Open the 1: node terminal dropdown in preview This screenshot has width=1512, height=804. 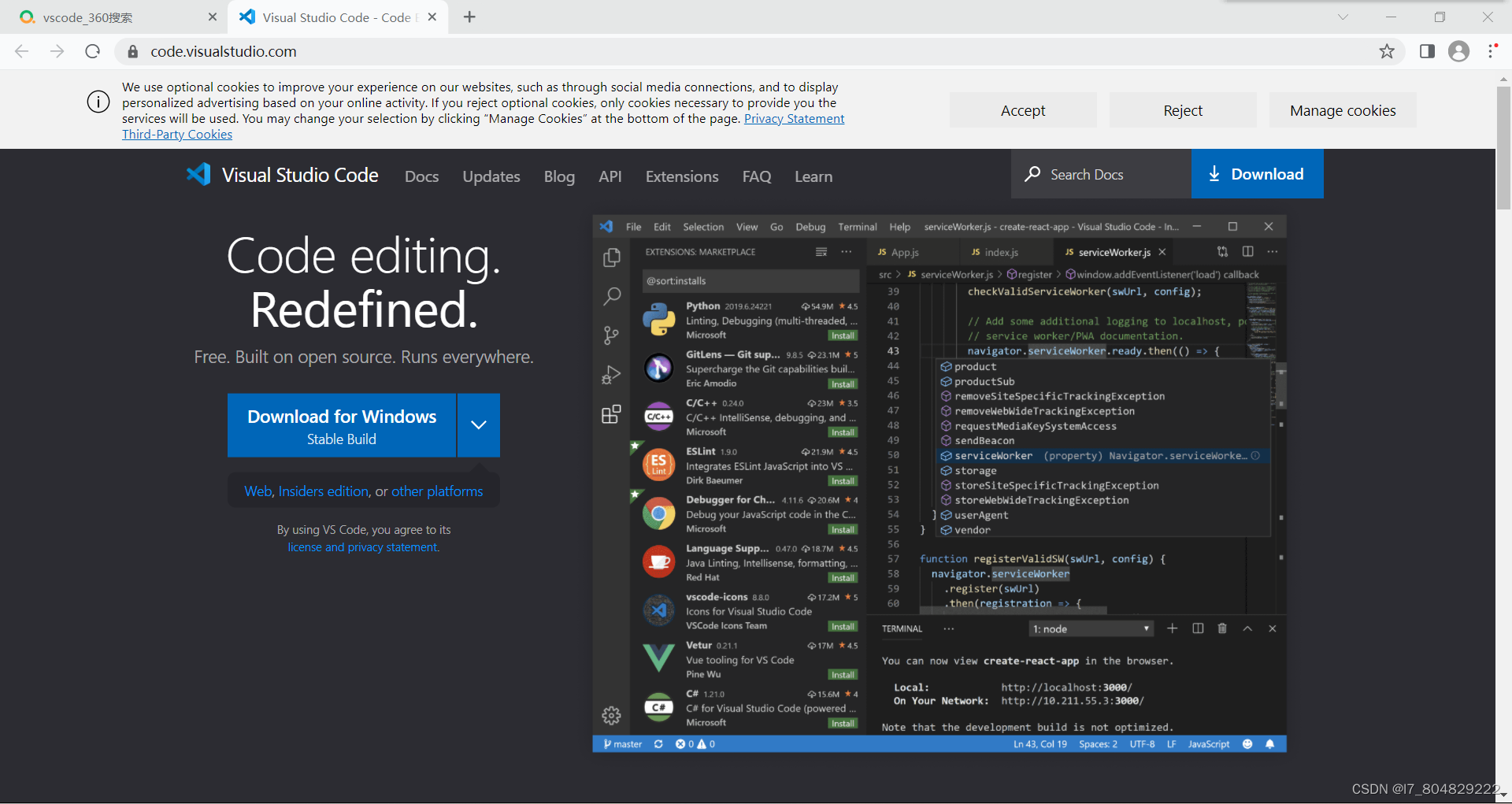(x=1091, y=628)
